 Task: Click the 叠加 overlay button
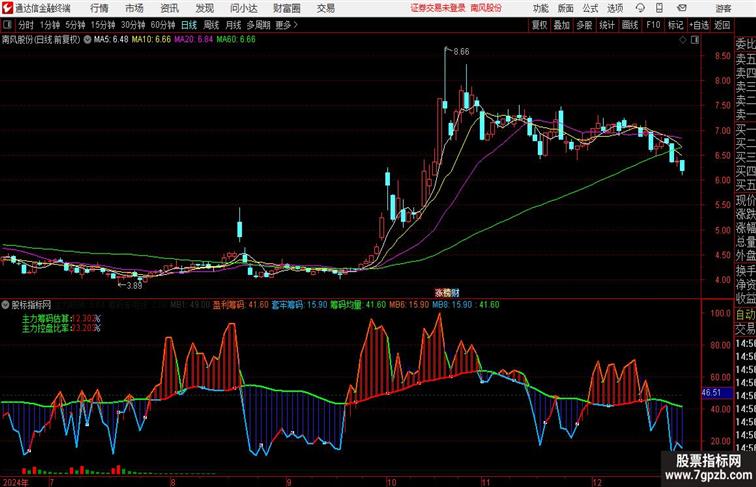(561, 25)
